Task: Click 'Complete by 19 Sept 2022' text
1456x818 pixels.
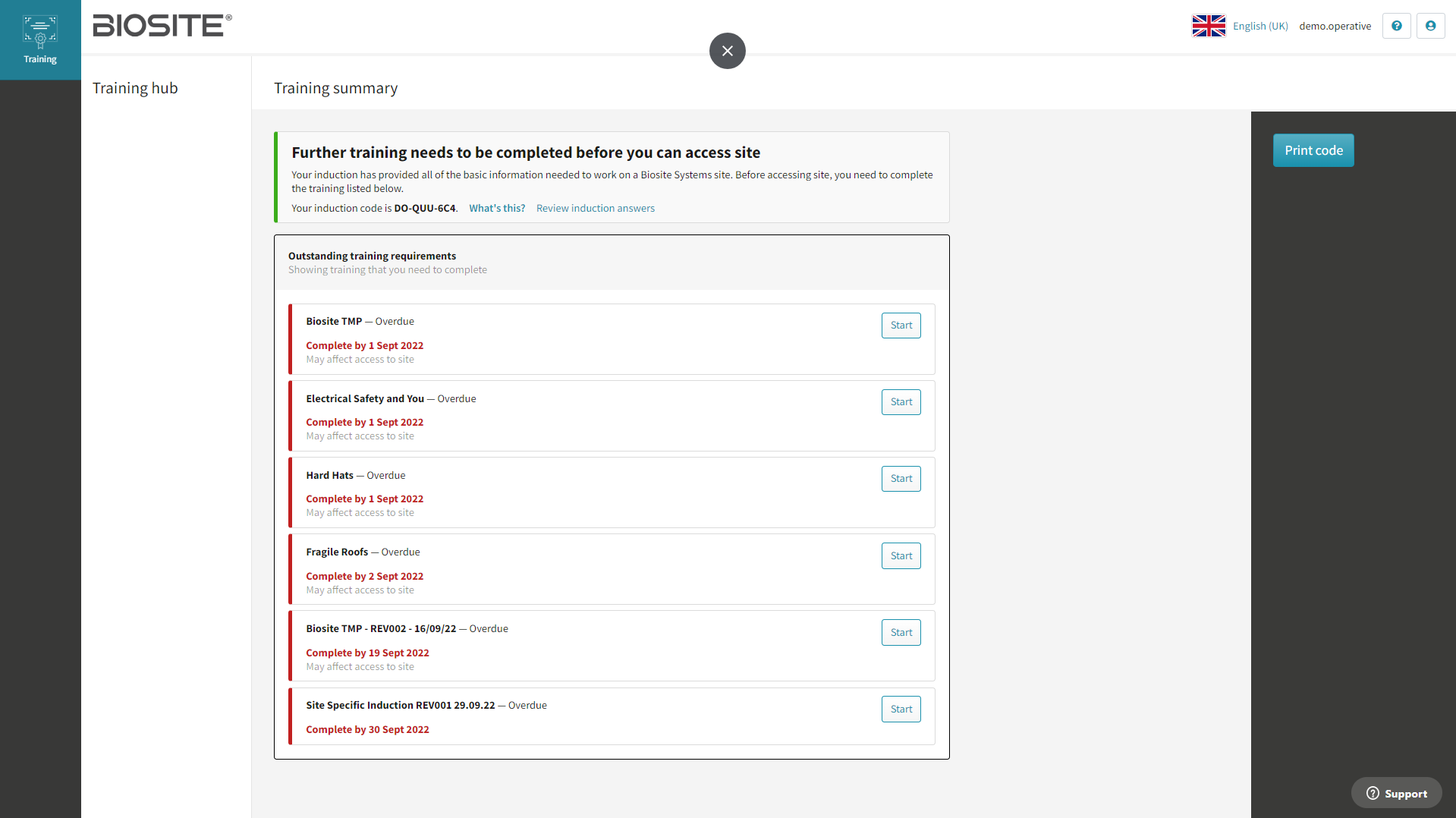Action: tap(367, 653)
